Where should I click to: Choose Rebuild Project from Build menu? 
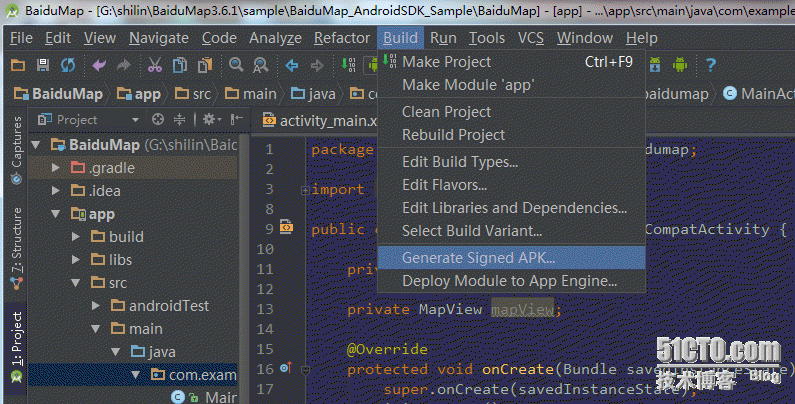512,135
